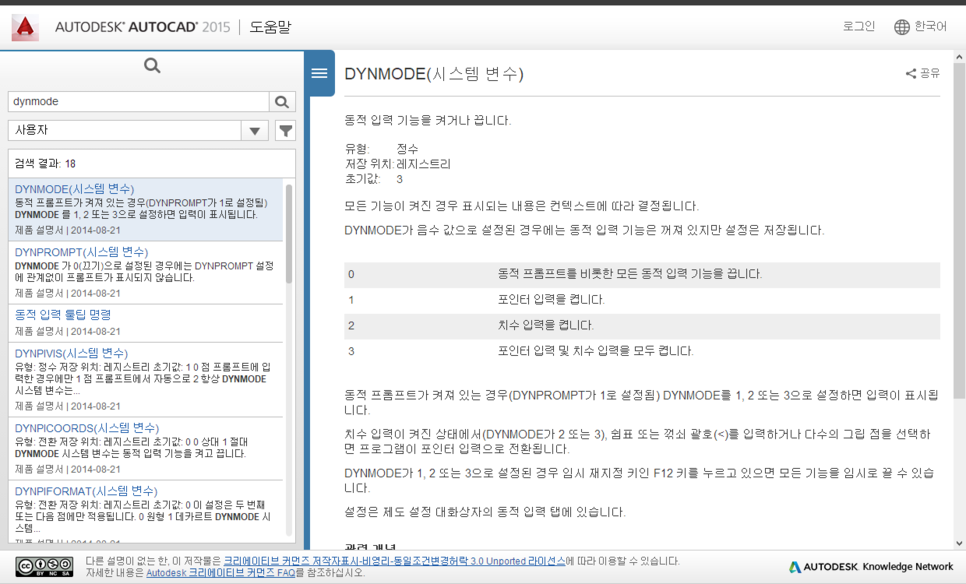The image size is (966, 584).
Task: Click the content scrollbar up arrow
Action: 959,57
